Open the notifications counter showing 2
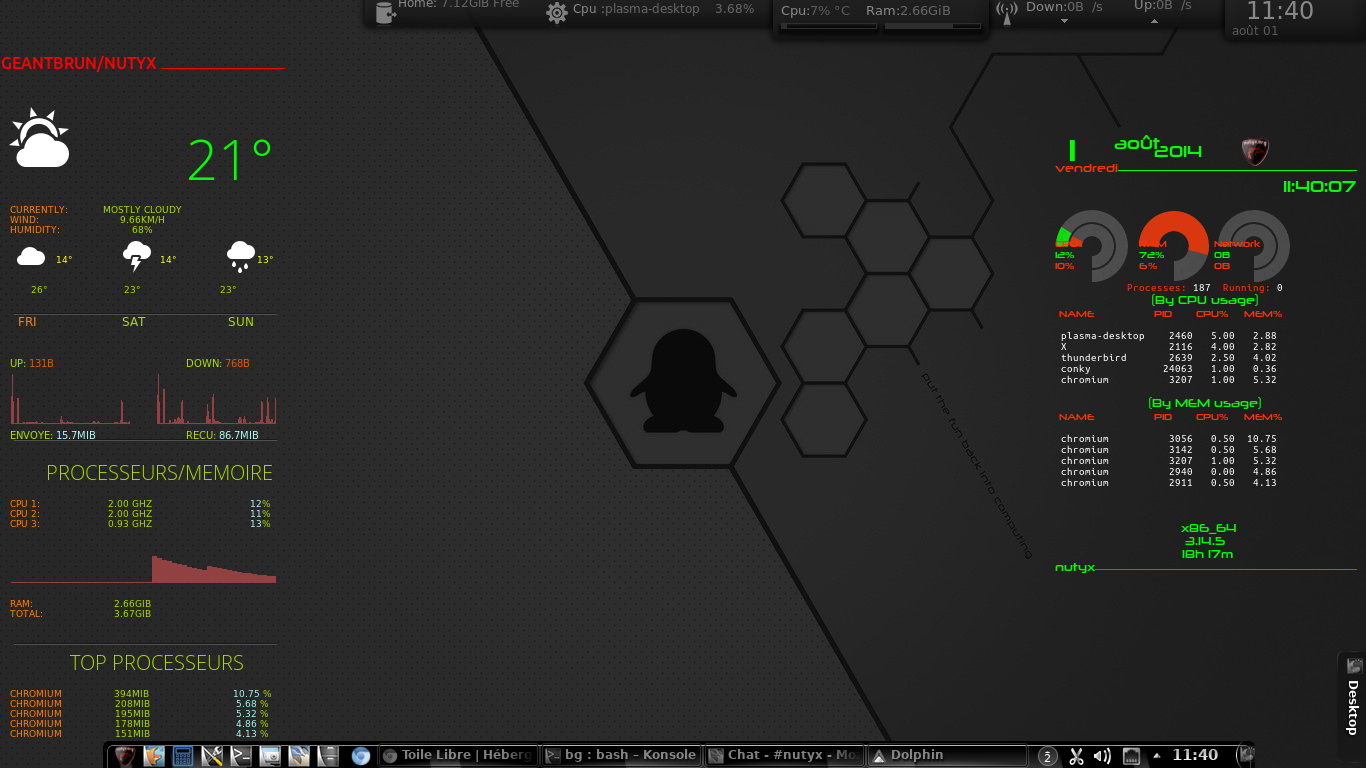 coord(1047,756)
